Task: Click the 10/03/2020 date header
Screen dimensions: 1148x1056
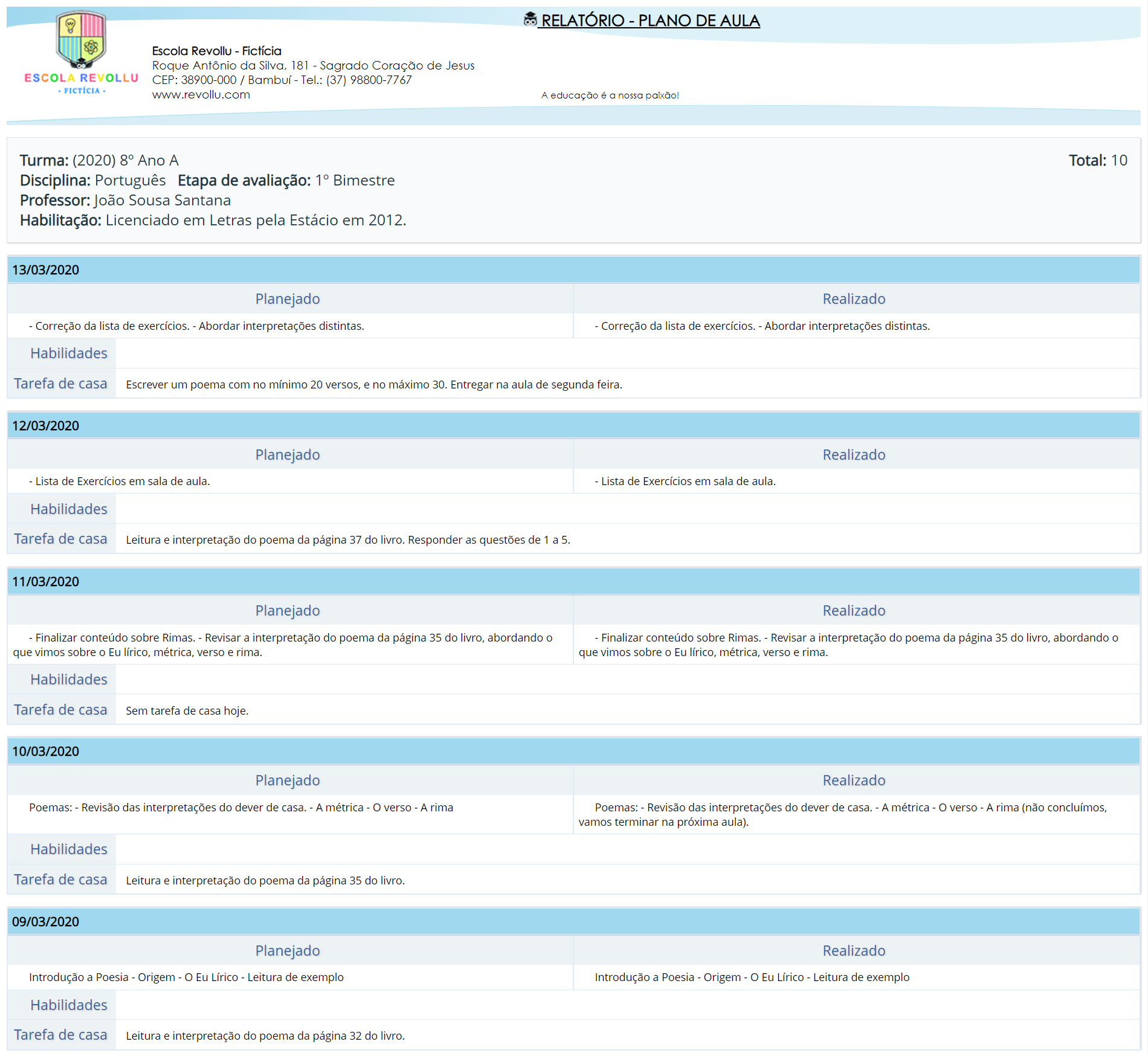Action: tap(573, 752)
